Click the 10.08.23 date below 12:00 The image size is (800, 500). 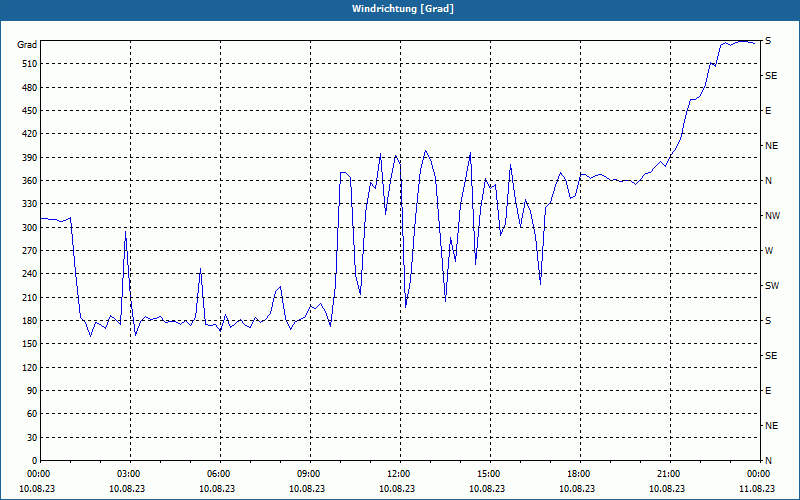(397, 488)
